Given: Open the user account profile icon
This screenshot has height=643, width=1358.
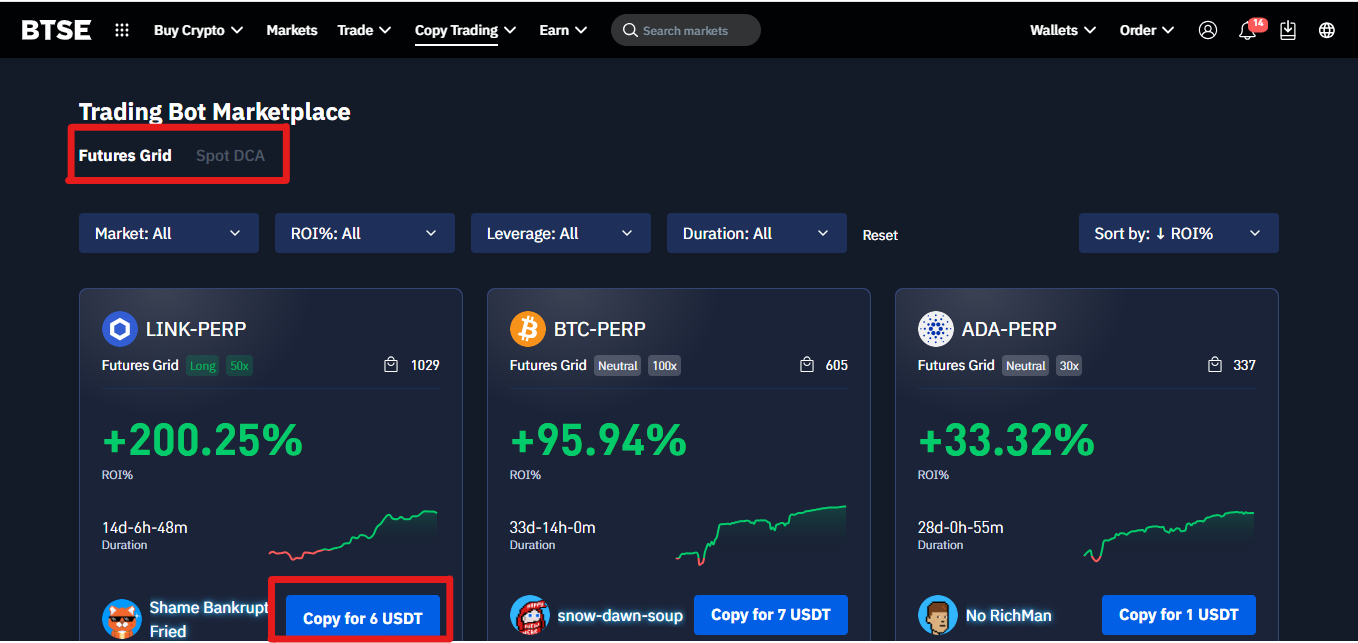Looking at the screenshot, I should (x=1208, y=30).
